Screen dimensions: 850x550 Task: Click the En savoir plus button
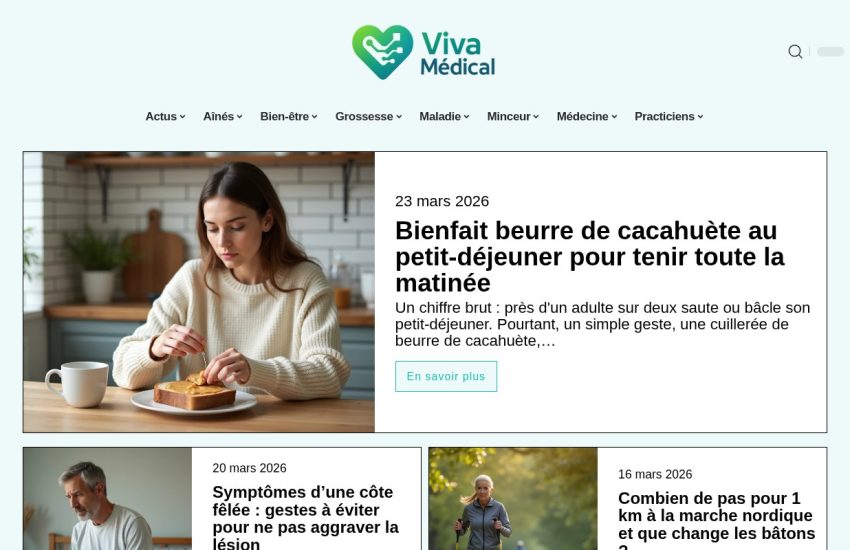click(446, 376)
